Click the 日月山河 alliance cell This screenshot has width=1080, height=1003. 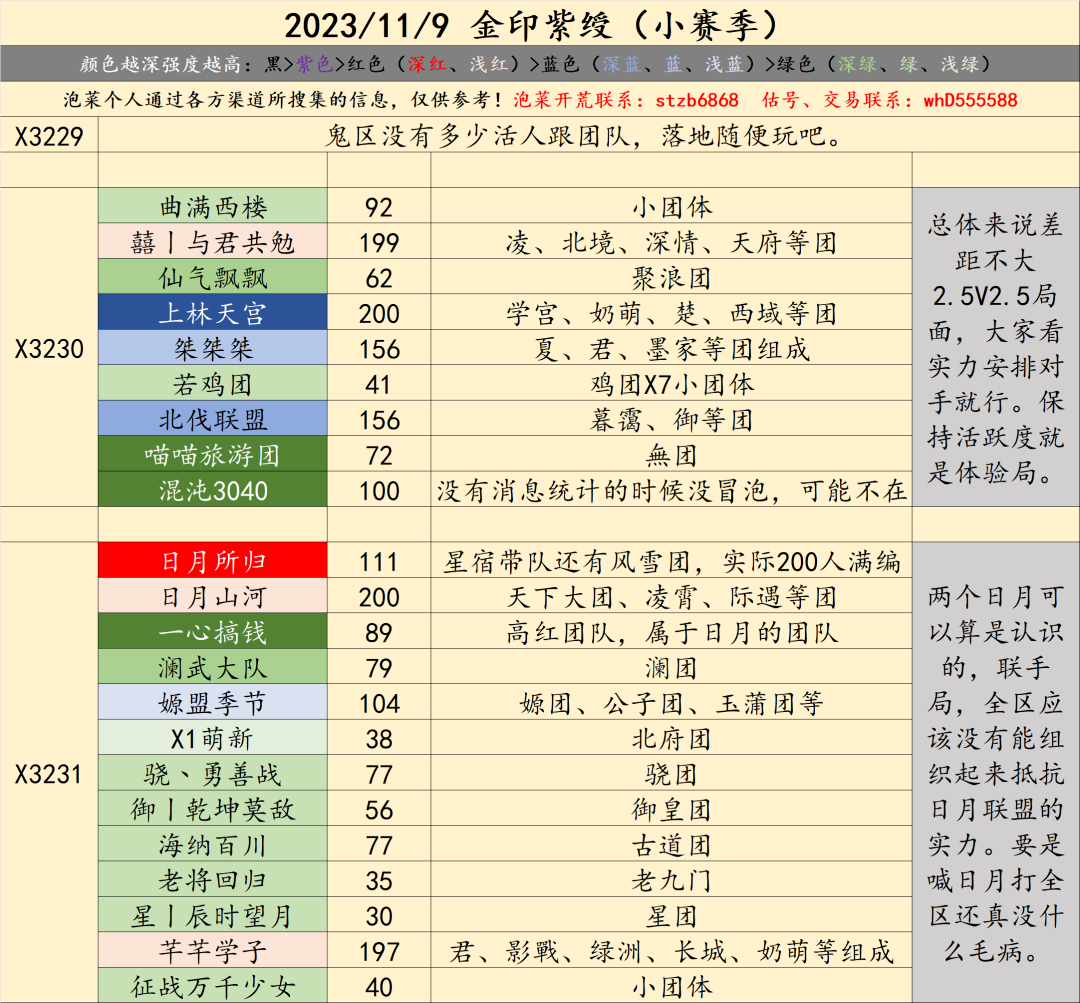213,596
